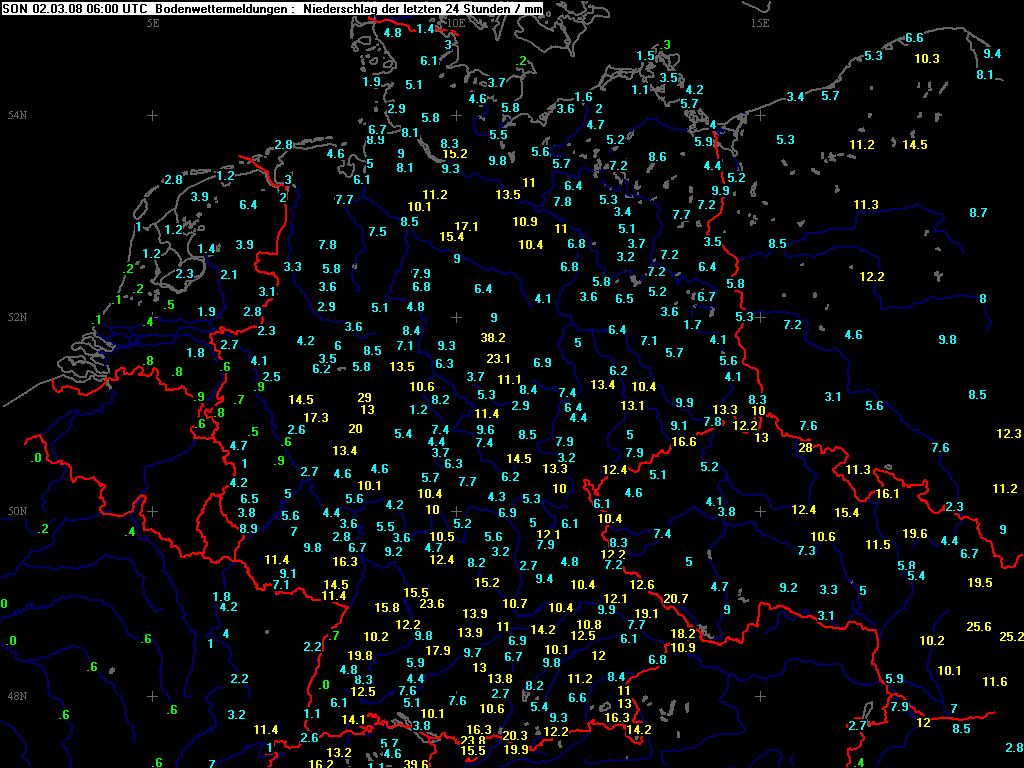The width and height of the screenshot is (1024, 768).
Task: Select the 19.6 rainfall reading
Action: 915,533
